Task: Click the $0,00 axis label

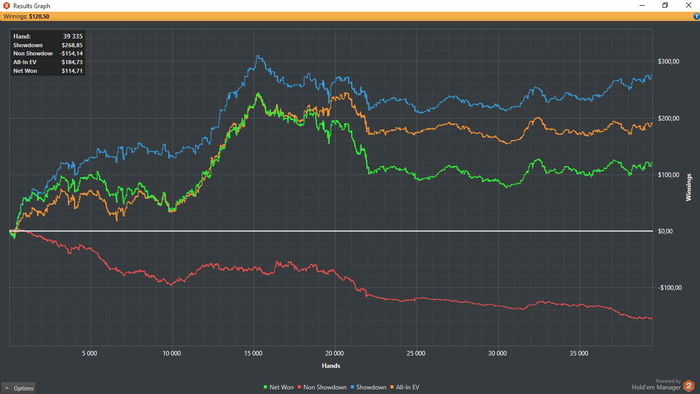Action: [665, 231]
